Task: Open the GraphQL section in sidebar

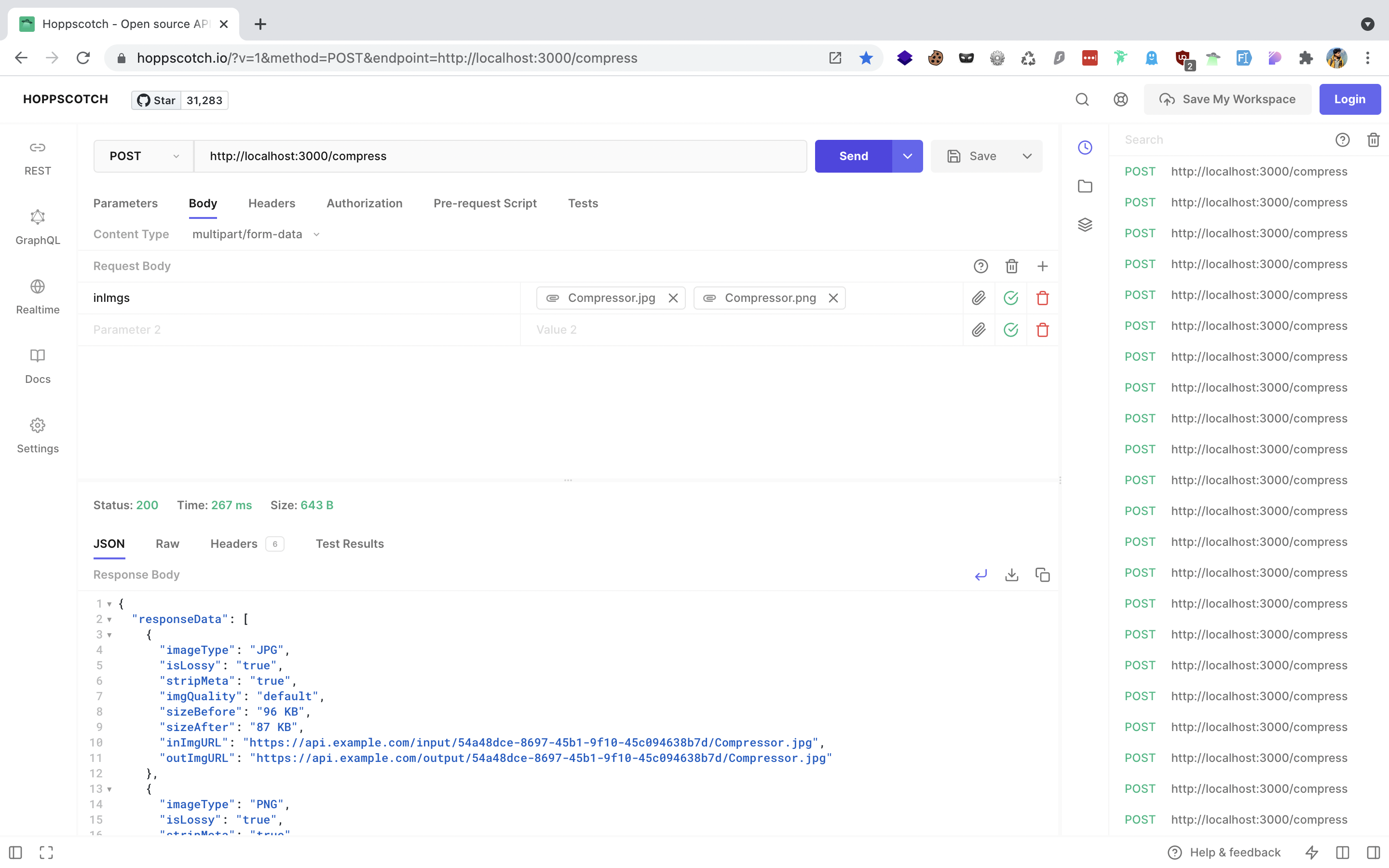Action: point(37,227)
